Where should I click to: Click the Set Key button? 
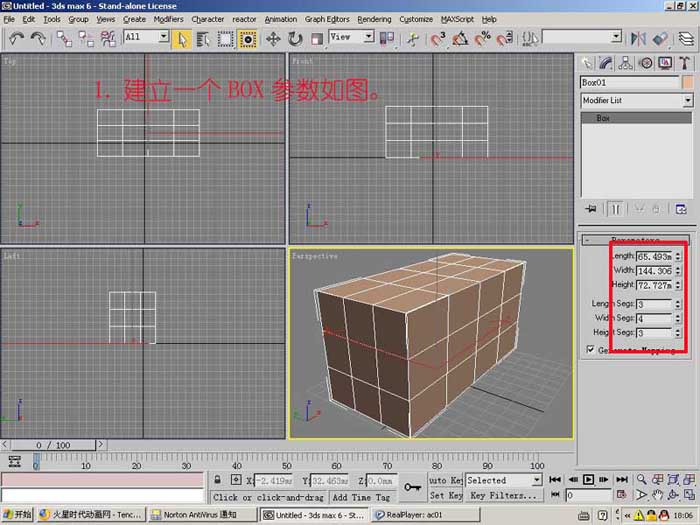pyautogui.click(x=446, y=496)
